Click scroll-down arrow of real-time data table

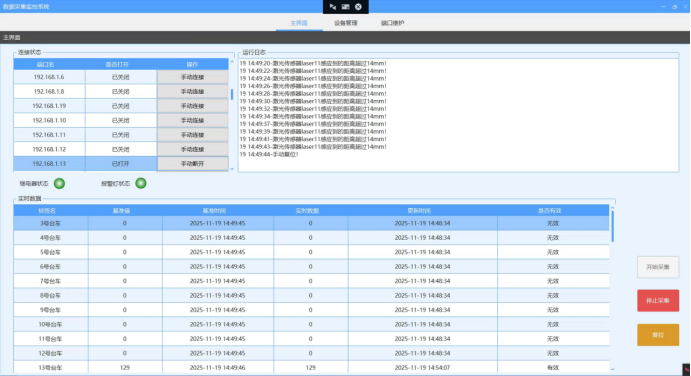coord(612,369)
